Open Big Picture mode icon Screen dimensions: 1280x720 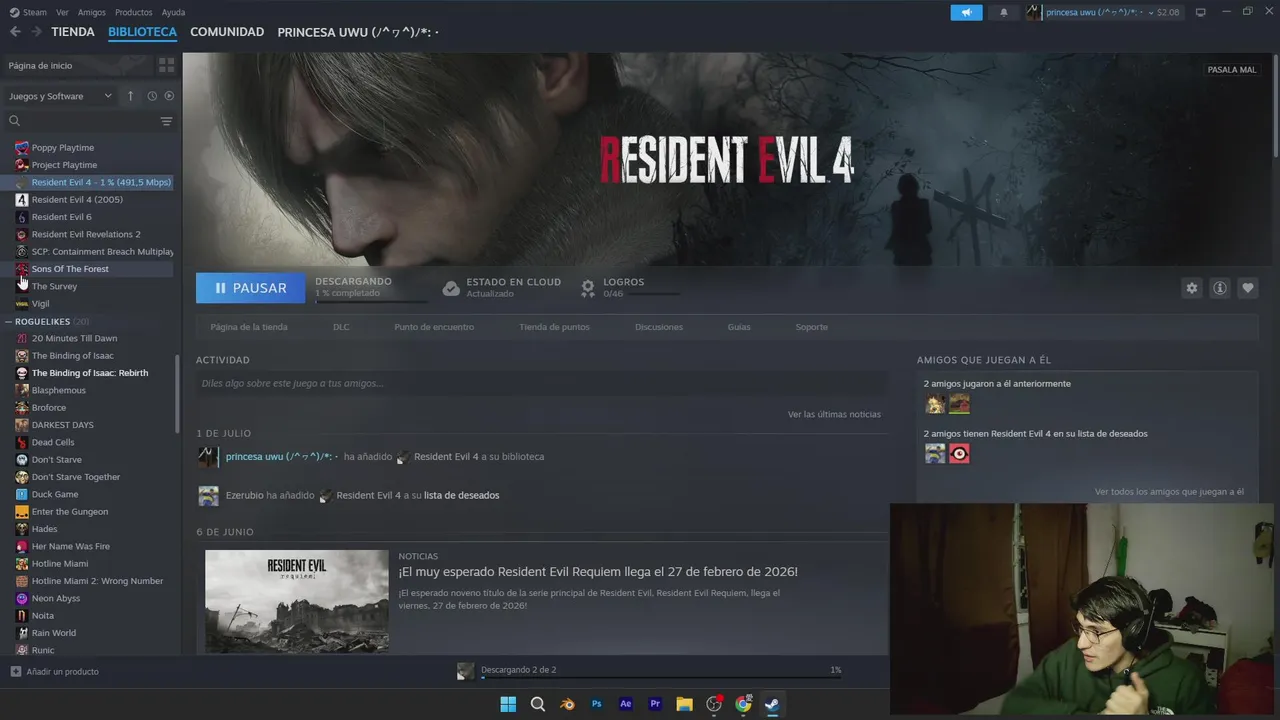pyautogui.click(x=1201, y=12)
